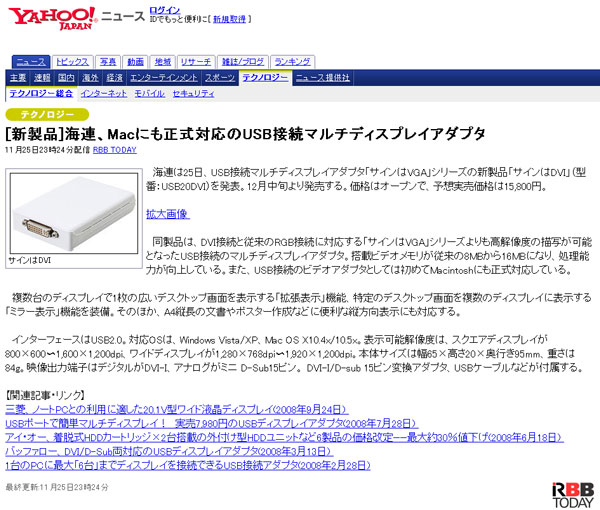This screenshot has height=510, width=600.
Task: Click the 11月25日23時24分配信 date text
Action: 48,150
